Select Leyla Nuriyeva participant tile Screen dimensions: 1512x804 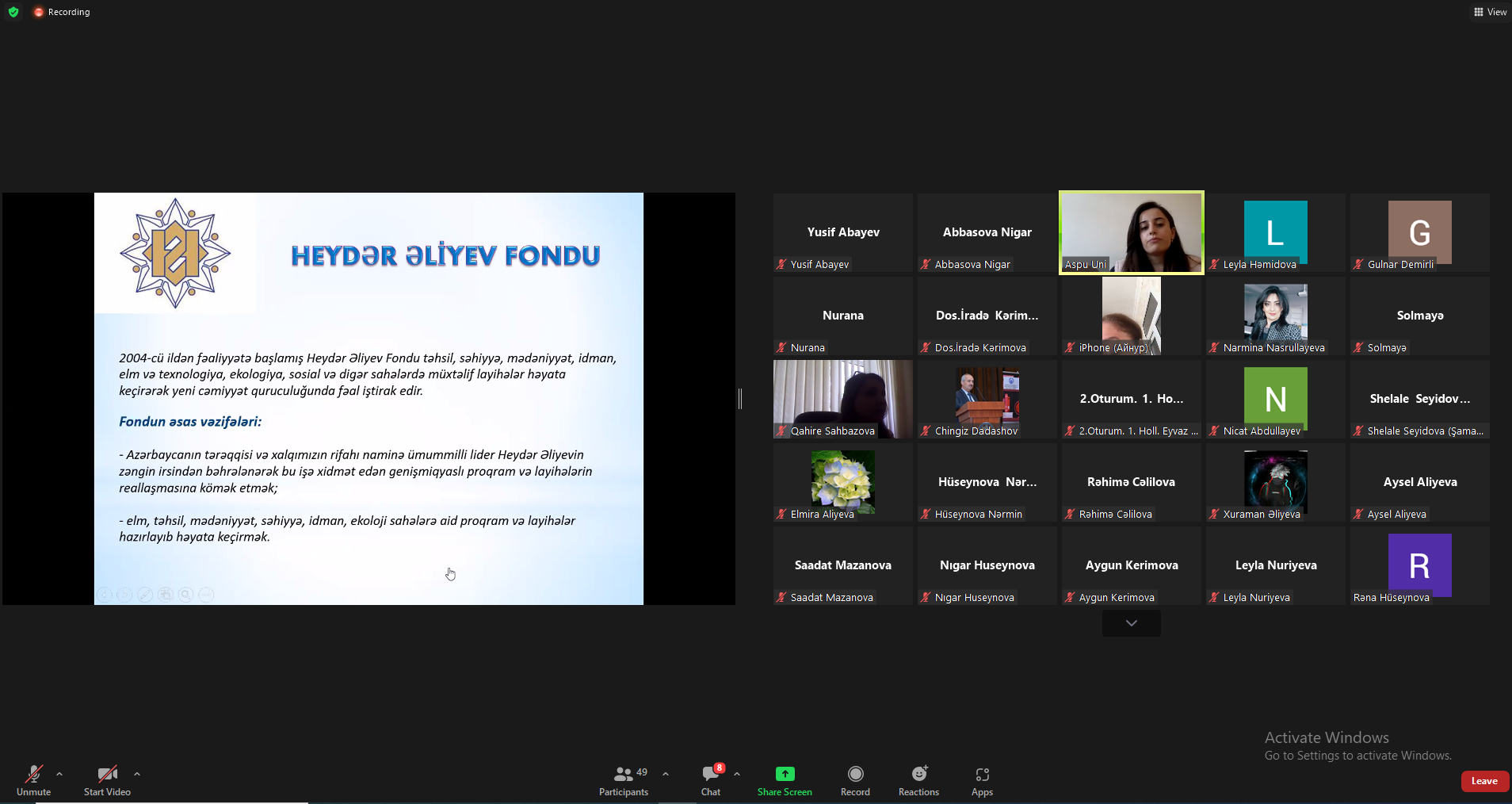(x=1275, y=565)
